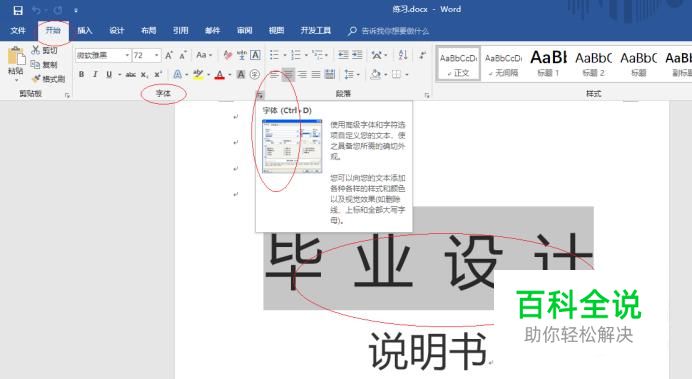Click 剪切 cut button

[x=44, y=50]
